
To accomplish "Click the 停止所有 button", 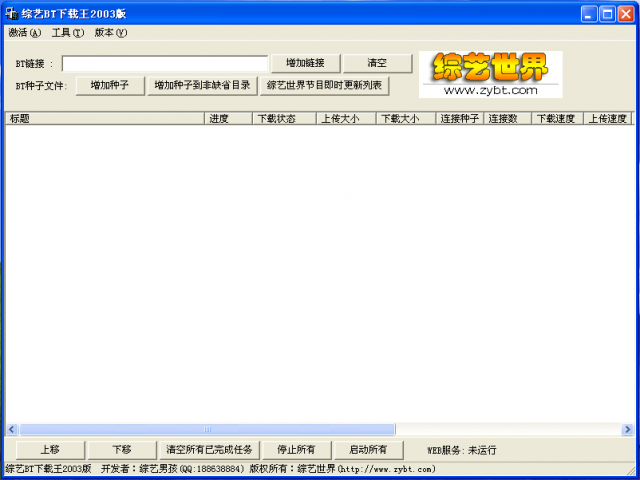I will 297,450.
